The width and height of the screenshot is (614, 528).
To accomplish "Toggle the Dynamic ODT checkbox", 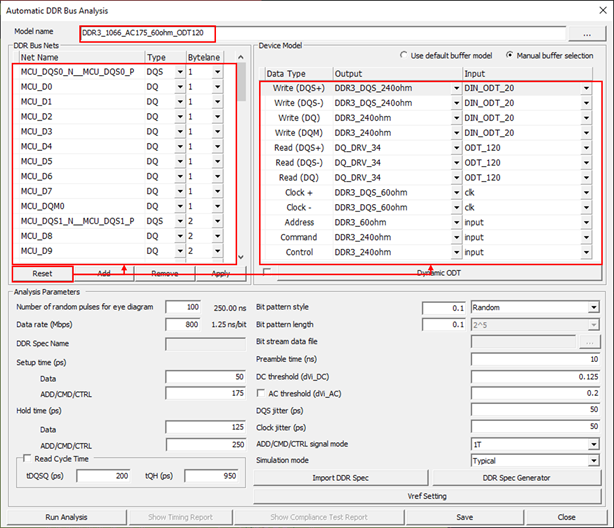I will coord(266,272).
